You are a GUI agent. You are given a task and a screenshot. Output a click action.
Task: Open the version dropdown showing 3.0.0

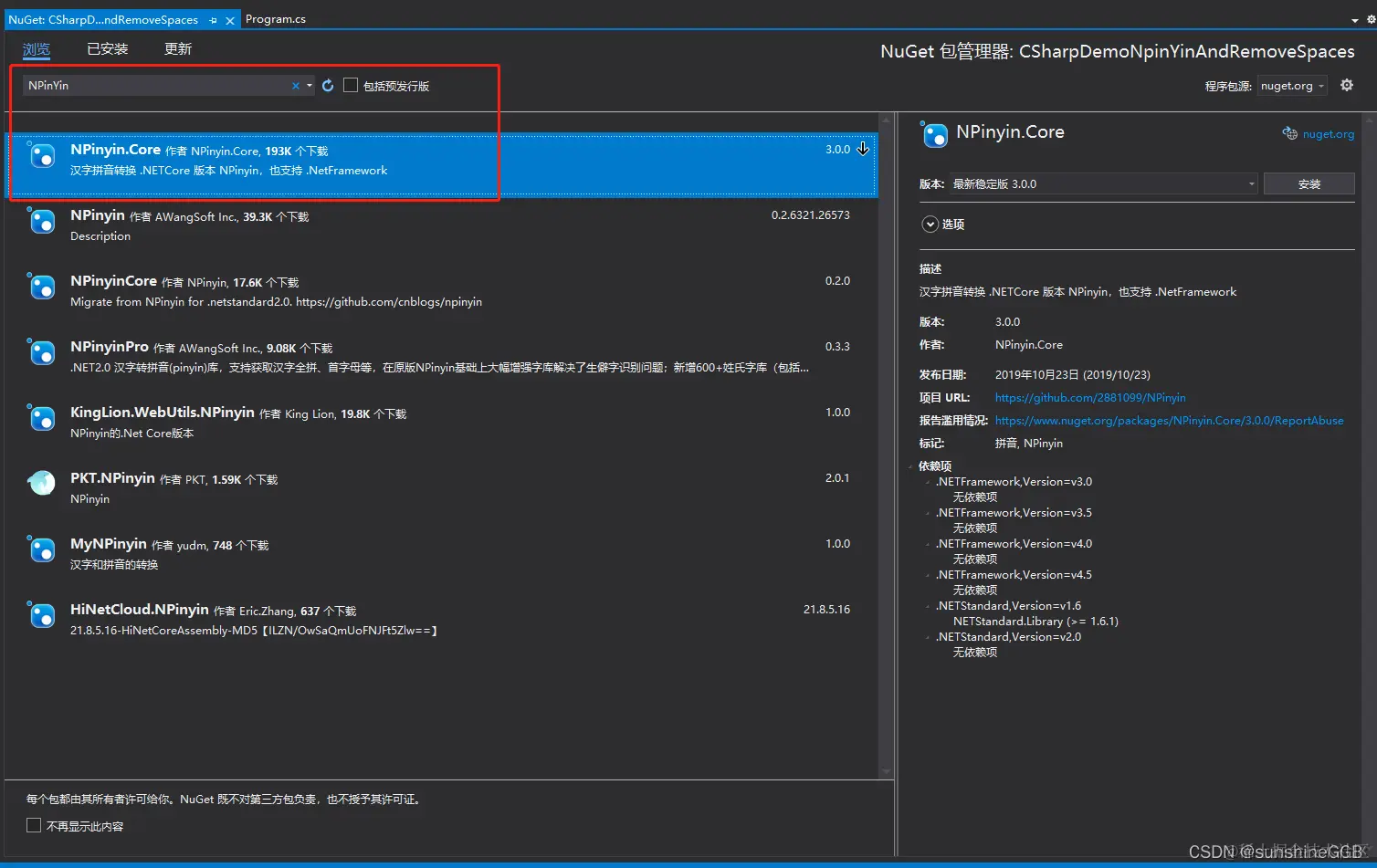tap(1104, 183)
